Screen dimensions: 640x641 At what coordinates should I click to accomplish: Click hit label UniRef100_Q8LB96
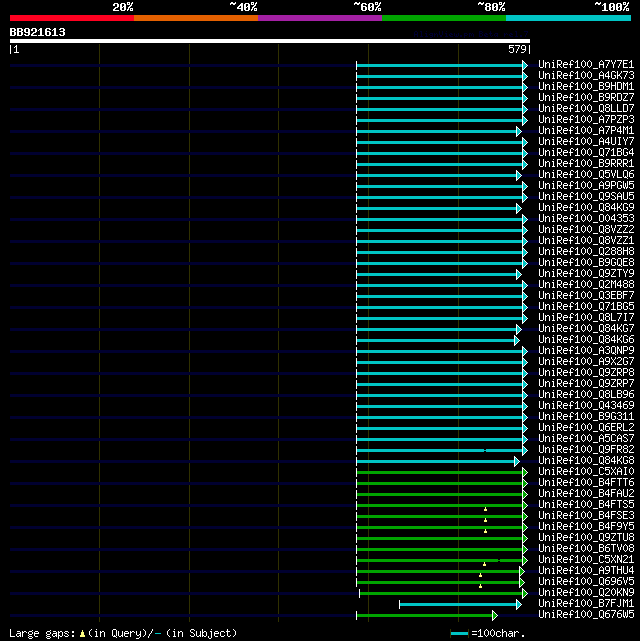tap(586, 395)
